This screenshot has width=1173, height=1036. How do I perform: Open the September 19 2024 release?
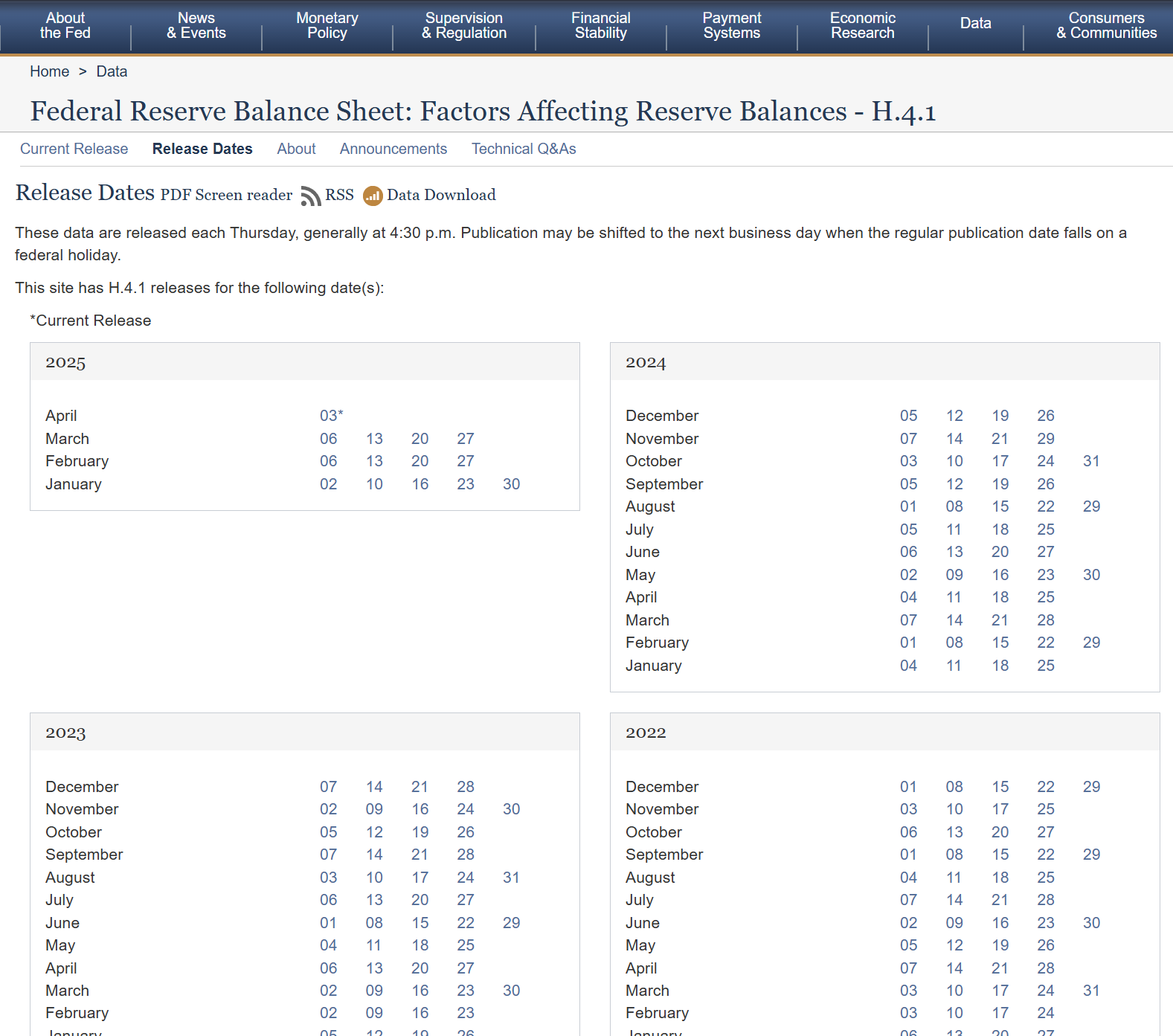point(1000,484)
